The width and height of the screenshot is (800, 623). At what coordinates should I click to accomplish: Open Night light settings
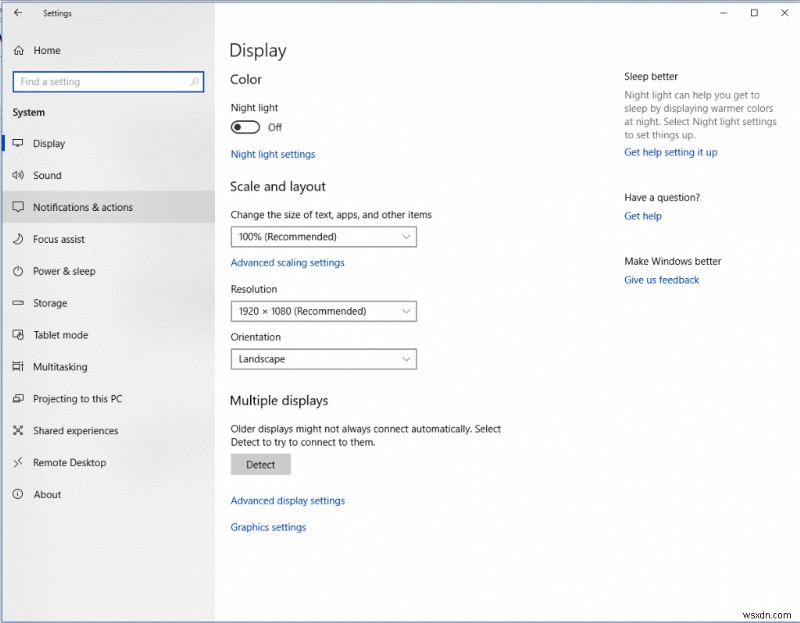pos(272,154)
